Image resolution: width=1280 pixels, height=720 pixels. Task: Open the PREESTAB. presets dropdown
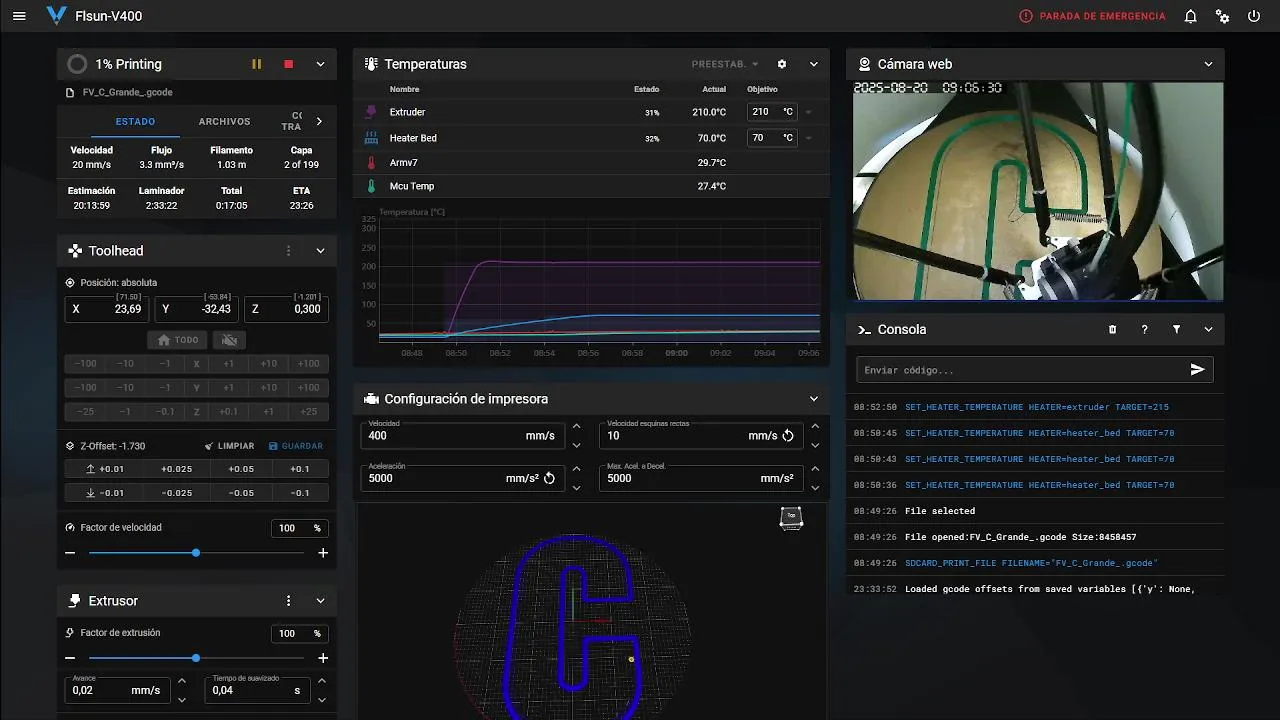725,64
